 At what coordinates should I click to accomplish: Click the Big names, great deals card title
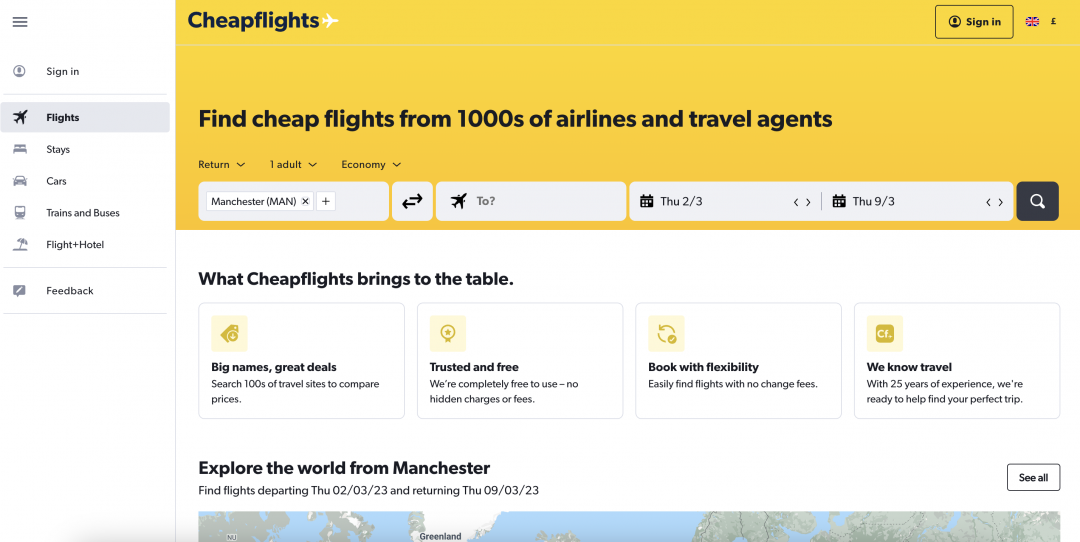tap(274, 367)
